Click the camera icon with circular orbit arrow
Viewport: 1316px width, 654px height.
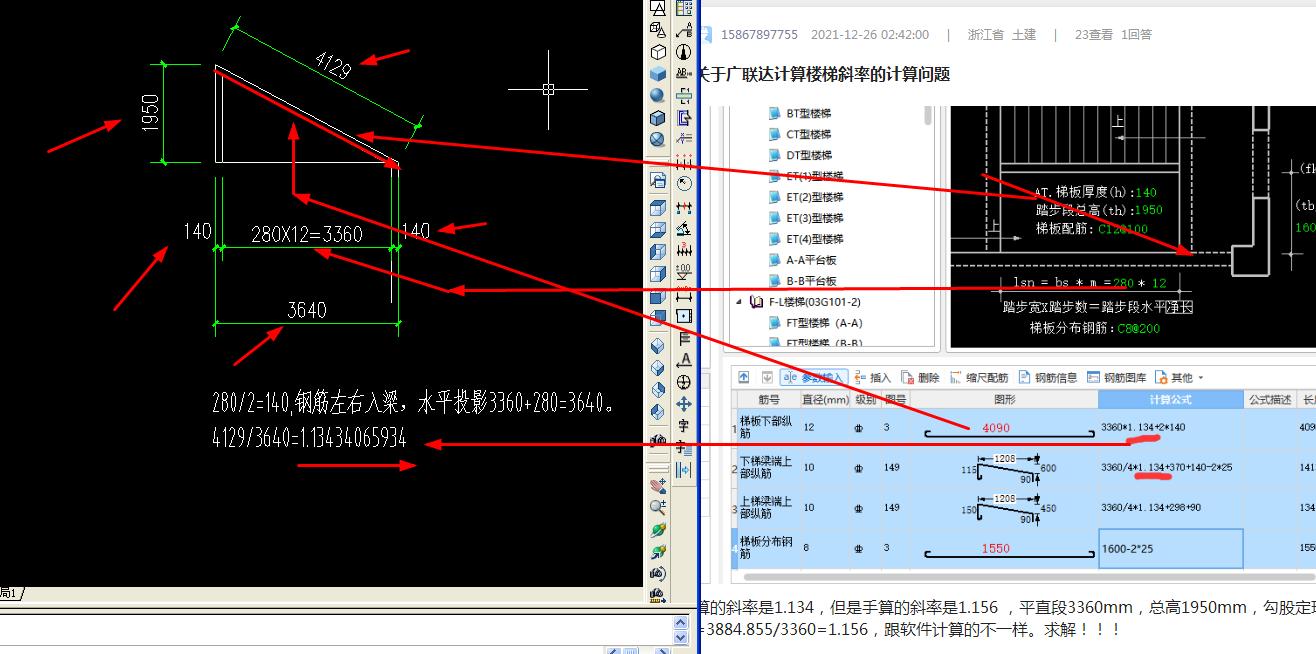pos(658,573)
